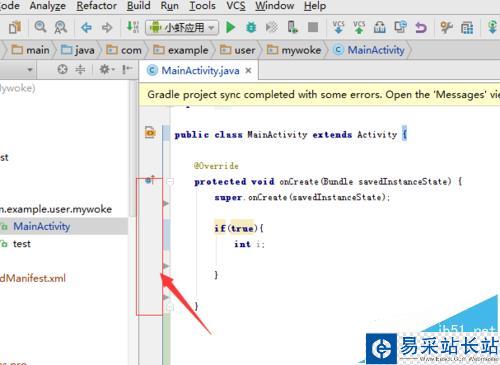This screenshot has width=500, height=365.
Task: Select the user breadcrumb folder
Action: [x=237, y=50]
